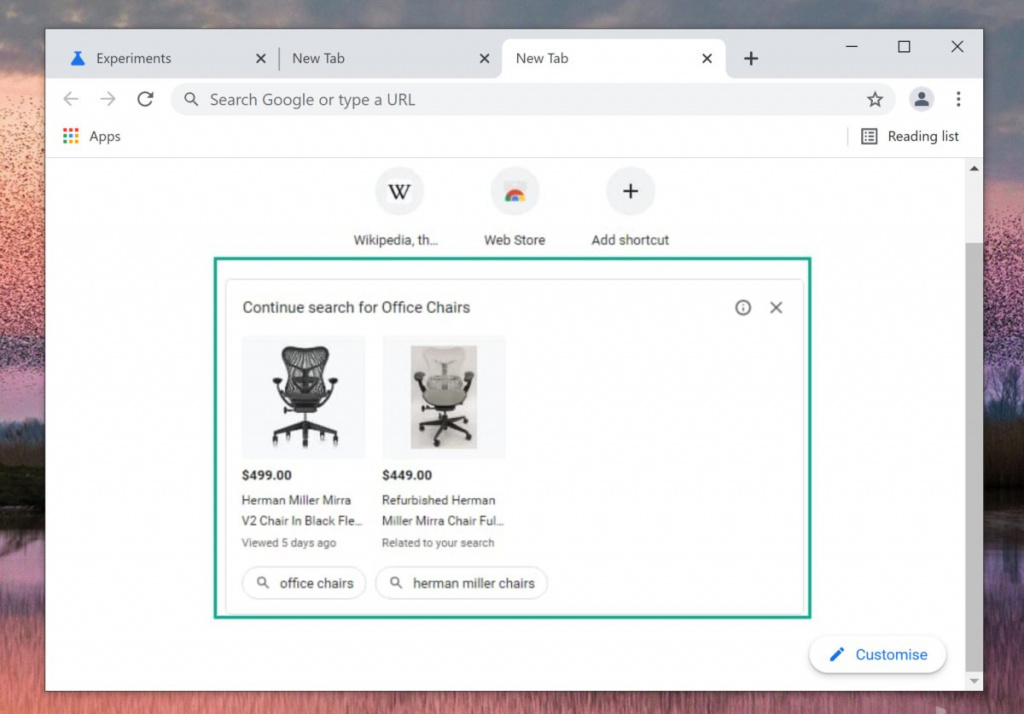Open the Refurbished Herman Miller Mirra title
The height and width of the screenshot is (714, 1024).
[x=443, y=510]
